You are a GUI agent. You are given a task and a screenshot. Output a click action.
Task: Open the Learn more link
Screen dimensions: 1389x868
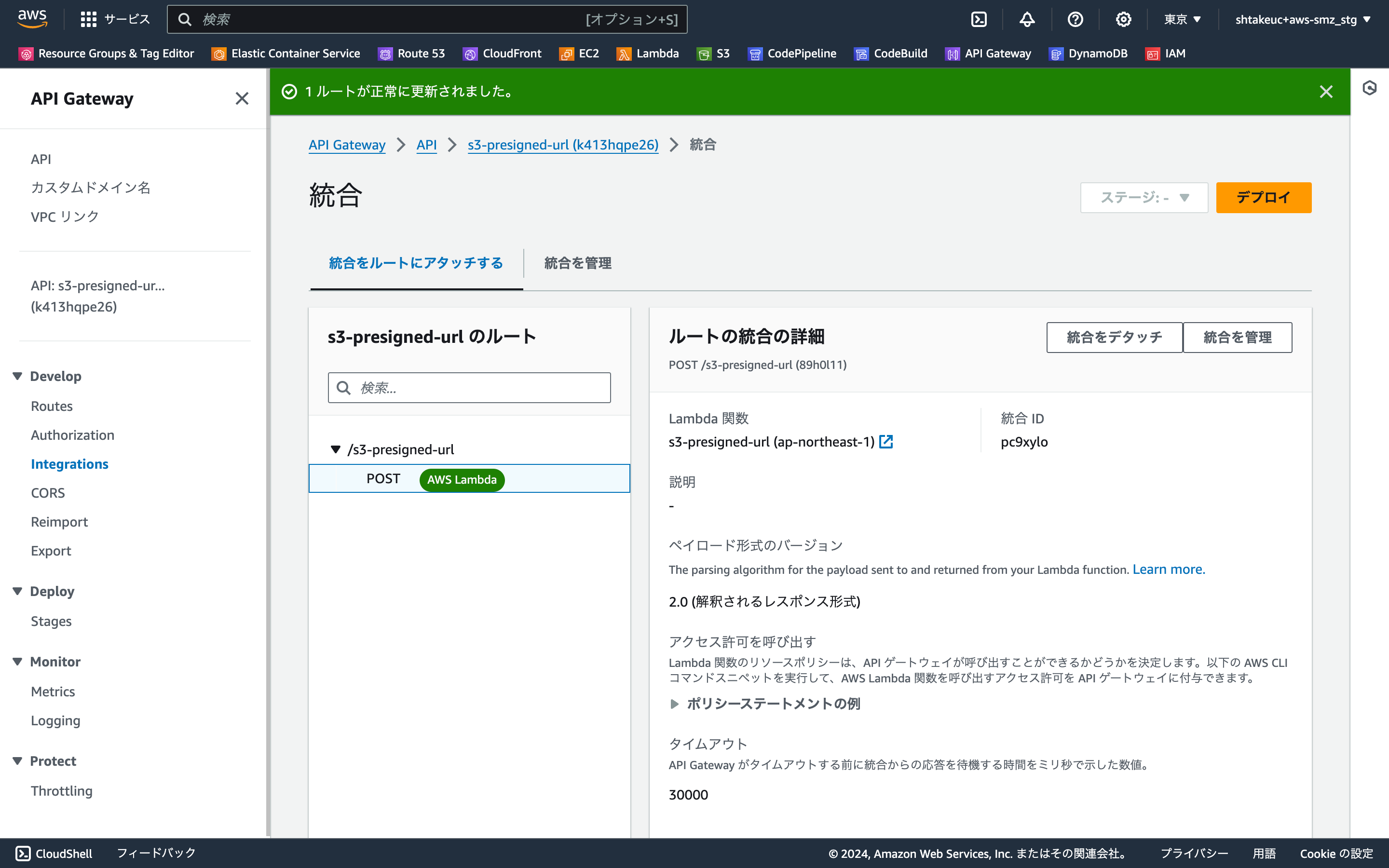pyautogui.click(x=1169, y=569)
